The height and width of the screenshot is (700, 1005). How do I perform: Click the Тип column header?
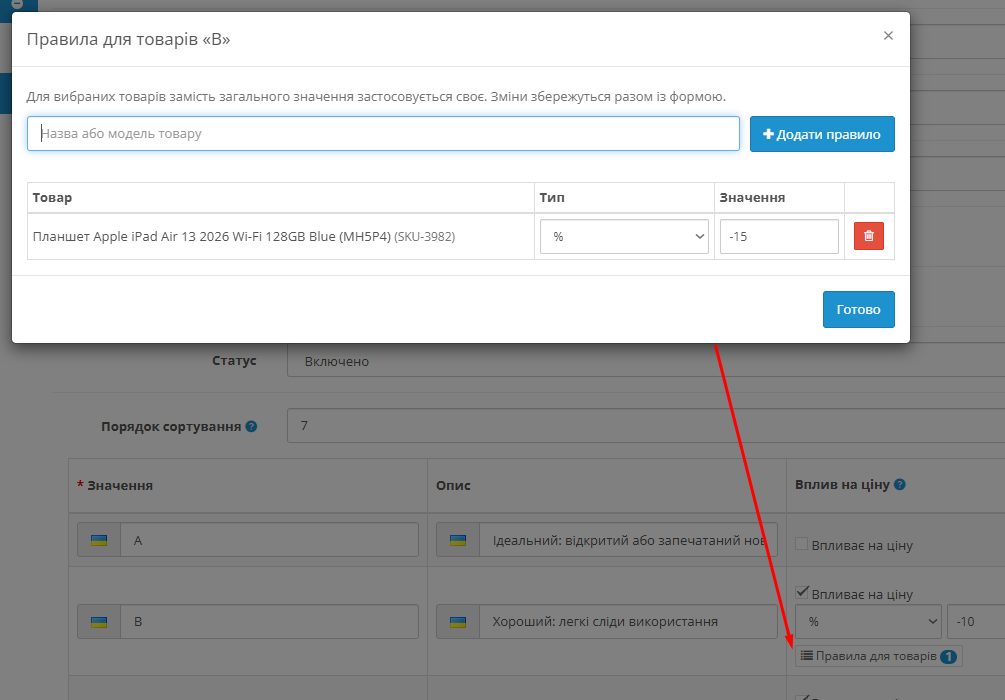coord(552,197)
